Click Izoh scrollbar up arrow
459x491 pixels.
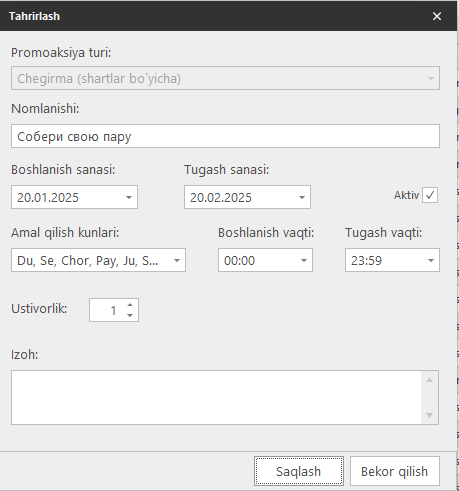tap(430, 380)
